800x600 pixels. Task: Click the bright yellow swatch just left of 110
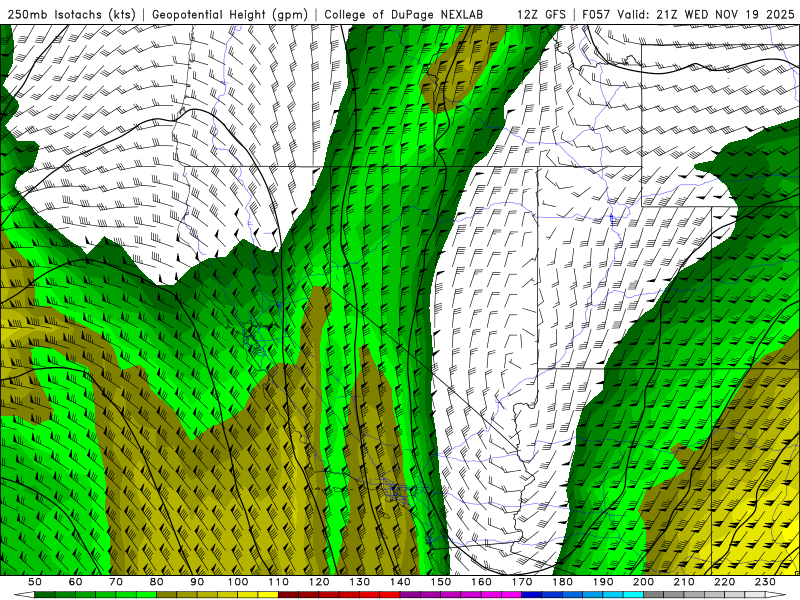(x=268, y=595)
